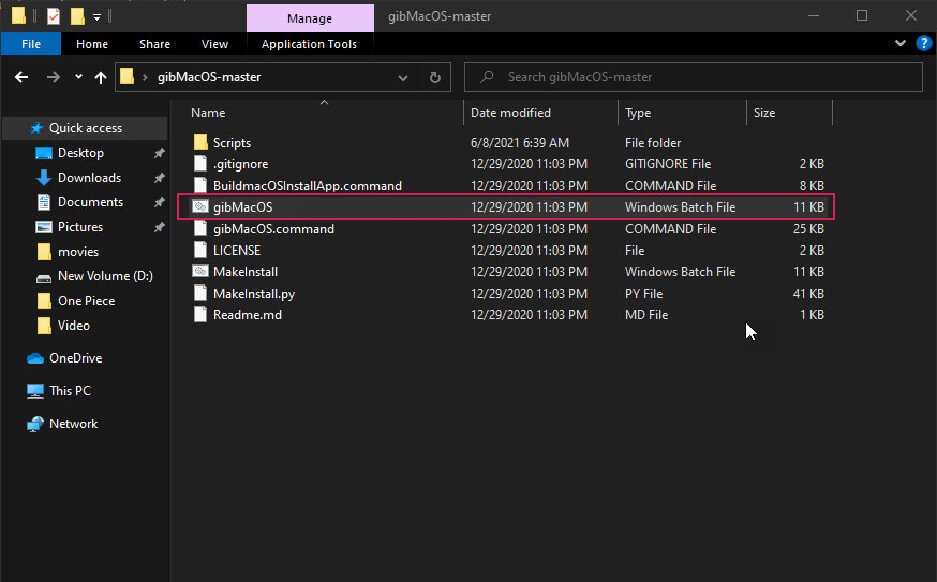Select the MakeInstall.py file
Screen dimensions: 937x582
[254, 293]
